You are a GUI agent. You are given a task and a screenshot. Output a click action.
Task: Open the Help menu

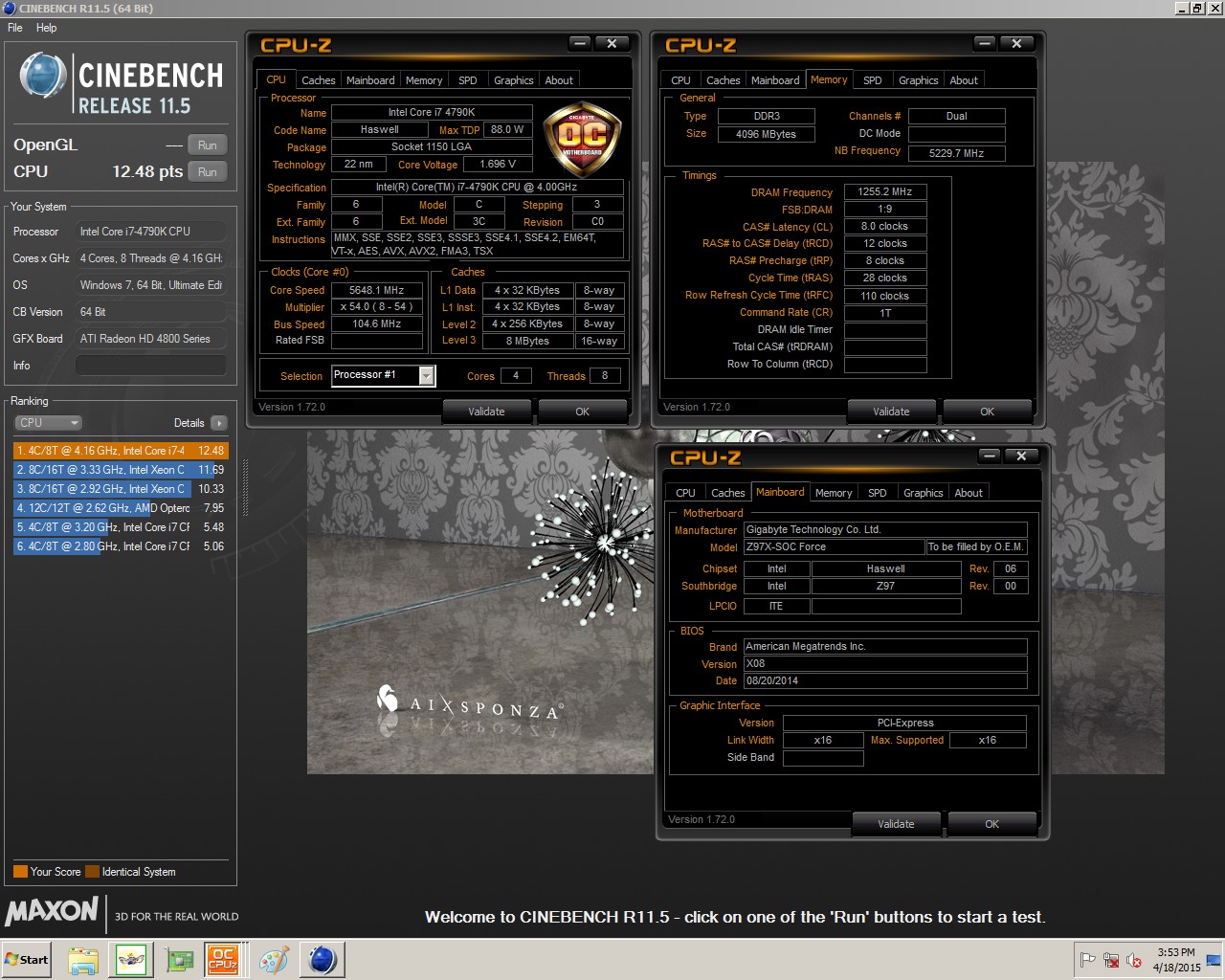pos(46,28)
